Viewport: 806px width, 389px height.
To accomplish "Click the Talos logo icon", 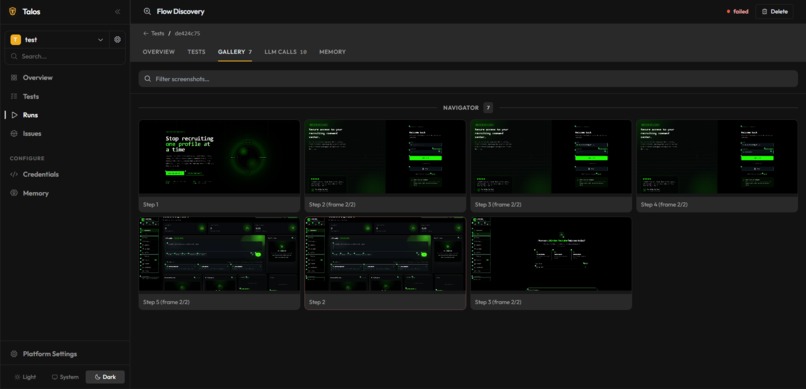I will (x=13, y=11).
